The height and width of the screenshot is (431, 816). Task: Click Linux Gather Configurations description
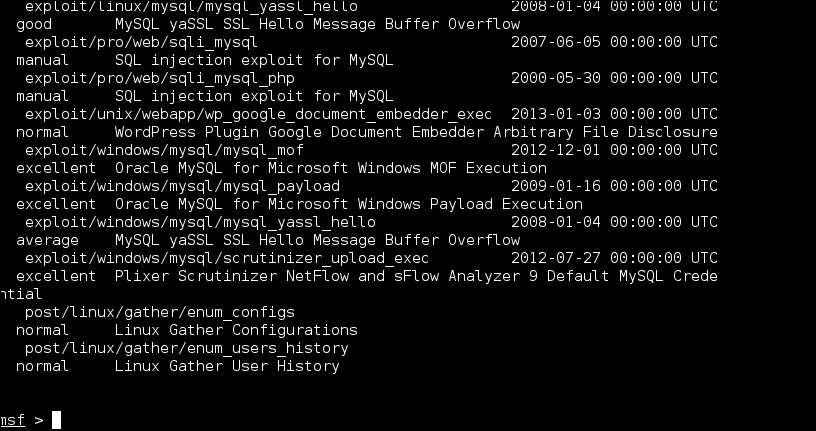point(236,330)
